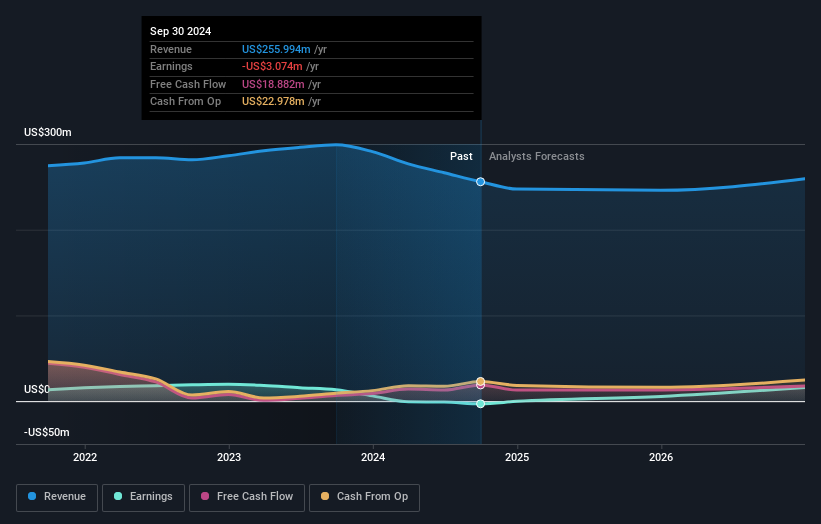This screenshot has width=821, height=524.
Task: Toggle the Revenue legend series
Action: [x=57, y=497]
